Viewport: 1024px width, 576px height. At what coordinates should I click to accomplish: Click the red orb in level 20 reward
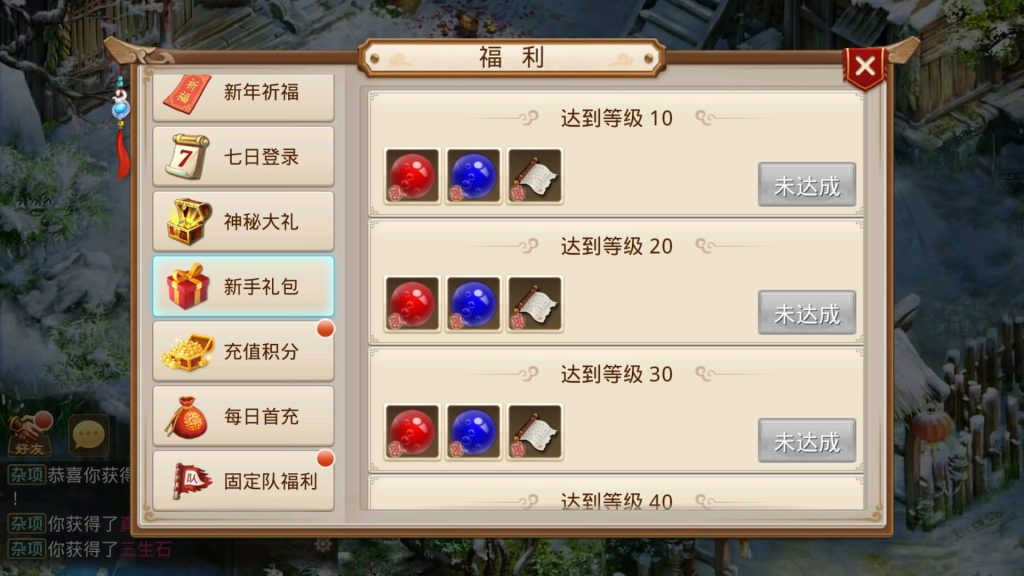tap(411, 304)
